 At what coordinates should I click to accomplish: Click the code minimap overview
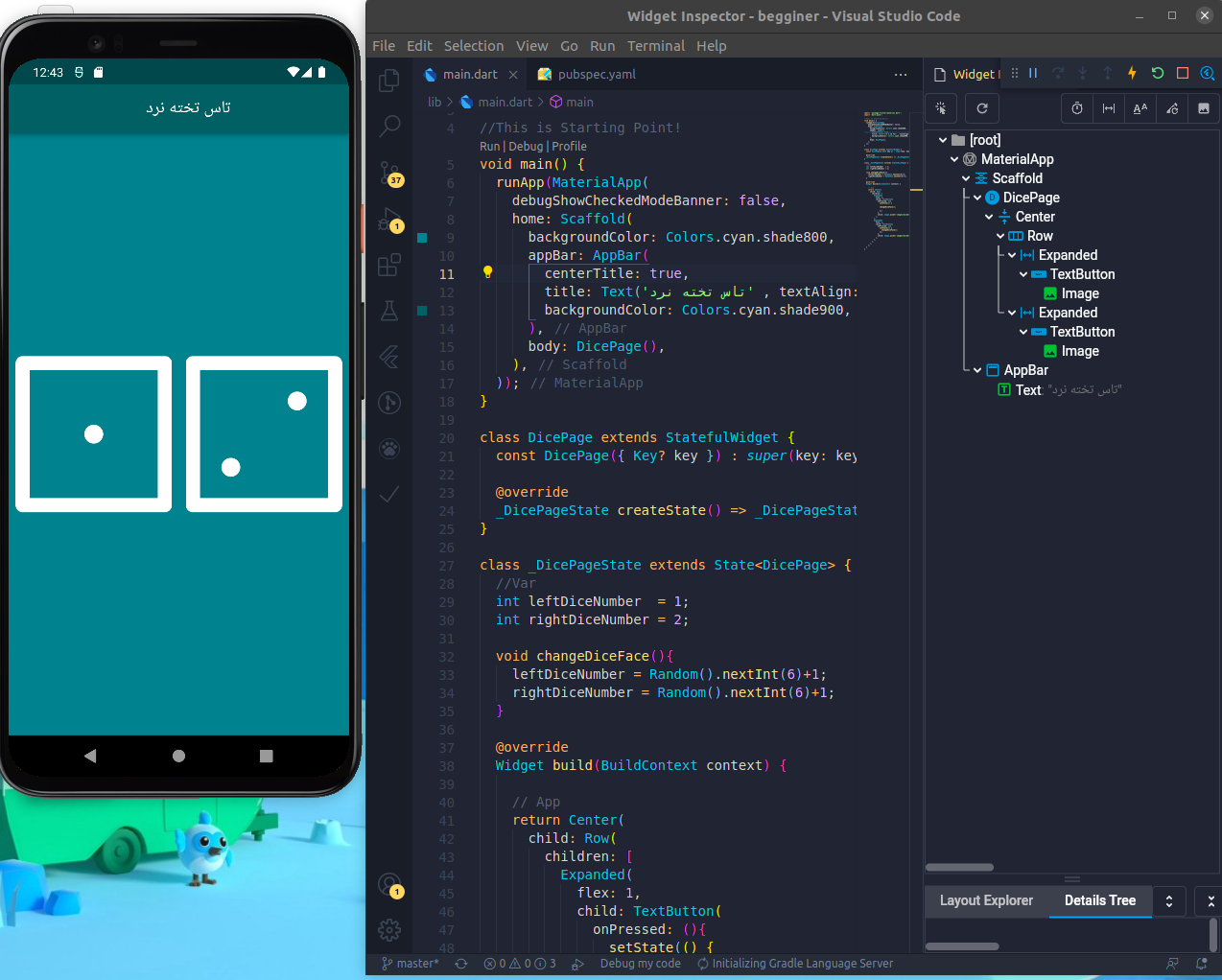pyautogui.click(x=886, y=182)
